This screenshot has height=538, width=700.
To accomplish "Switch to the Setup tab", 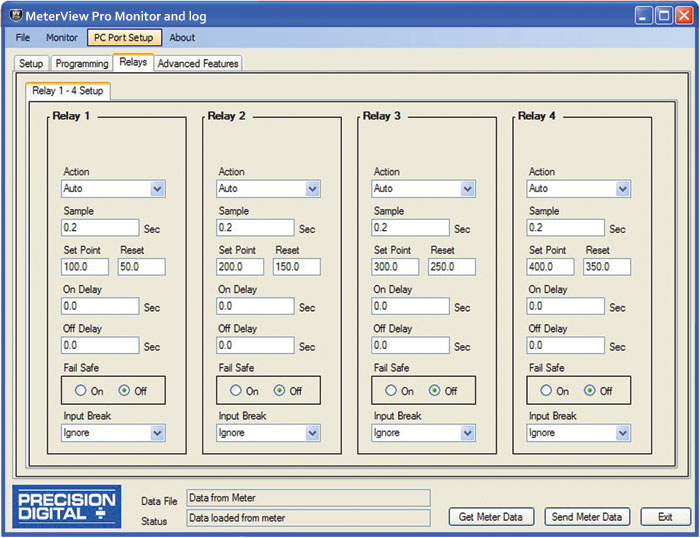I will [x=31, y=63].
